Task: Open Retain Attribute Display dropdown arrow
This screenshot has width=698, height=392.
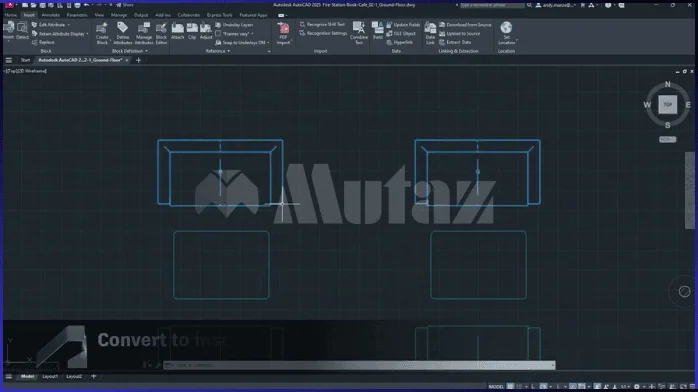Action: point(87,34)
